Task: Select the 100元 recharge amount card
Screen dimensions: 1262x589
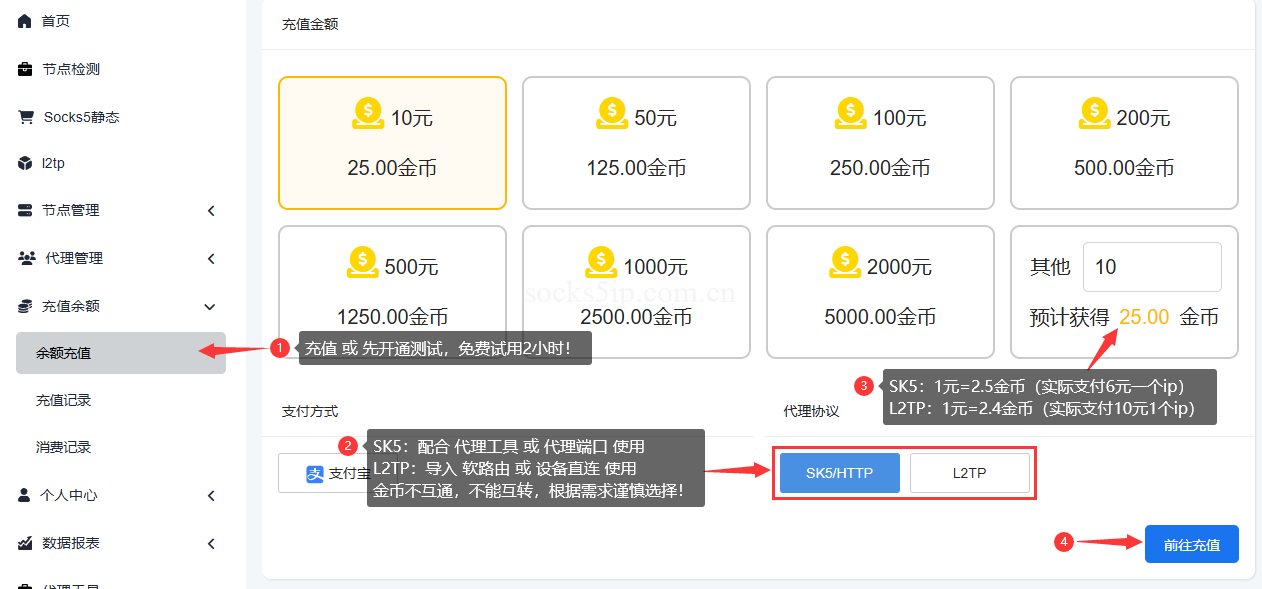Action: [880, 143]
